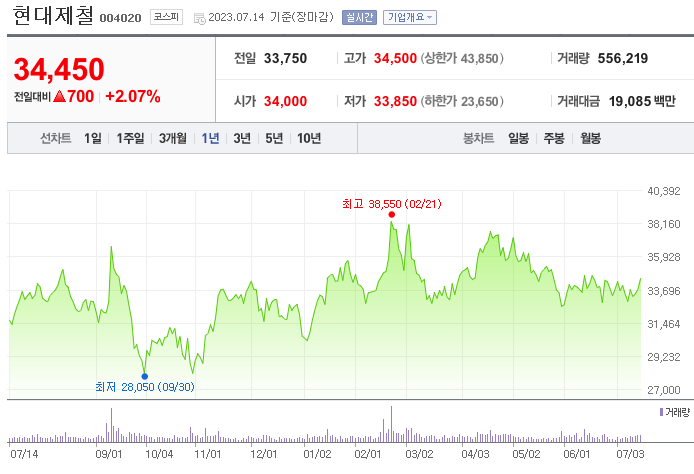Select the 1일 line chart tab

pos(93,139)
